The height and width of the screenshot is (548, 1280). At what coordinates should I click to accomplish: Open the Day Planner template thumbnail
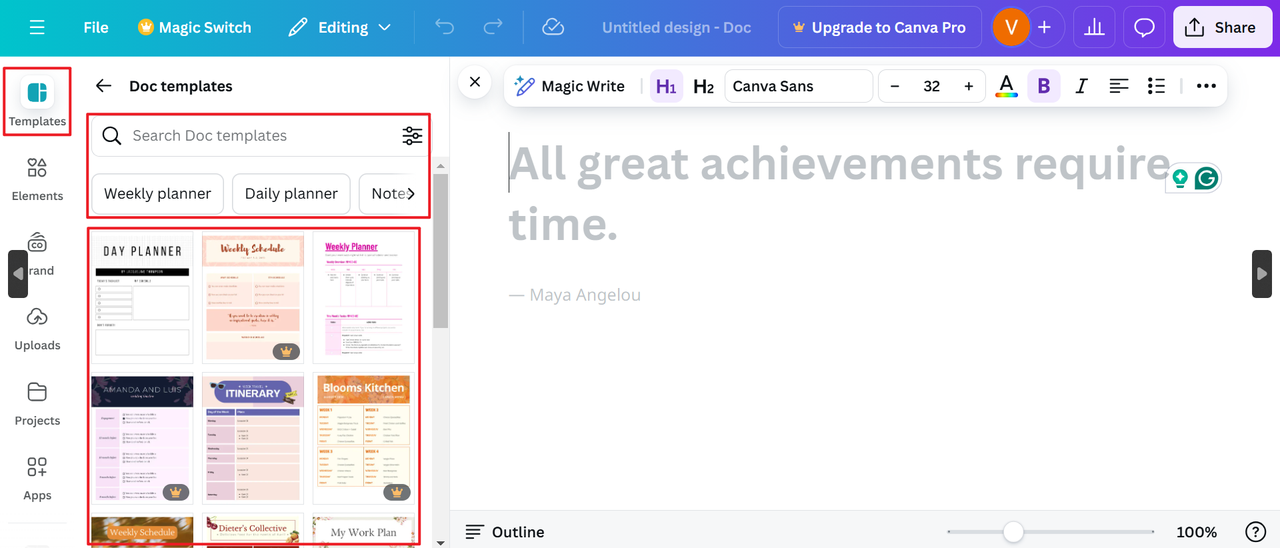click(142, 298)
